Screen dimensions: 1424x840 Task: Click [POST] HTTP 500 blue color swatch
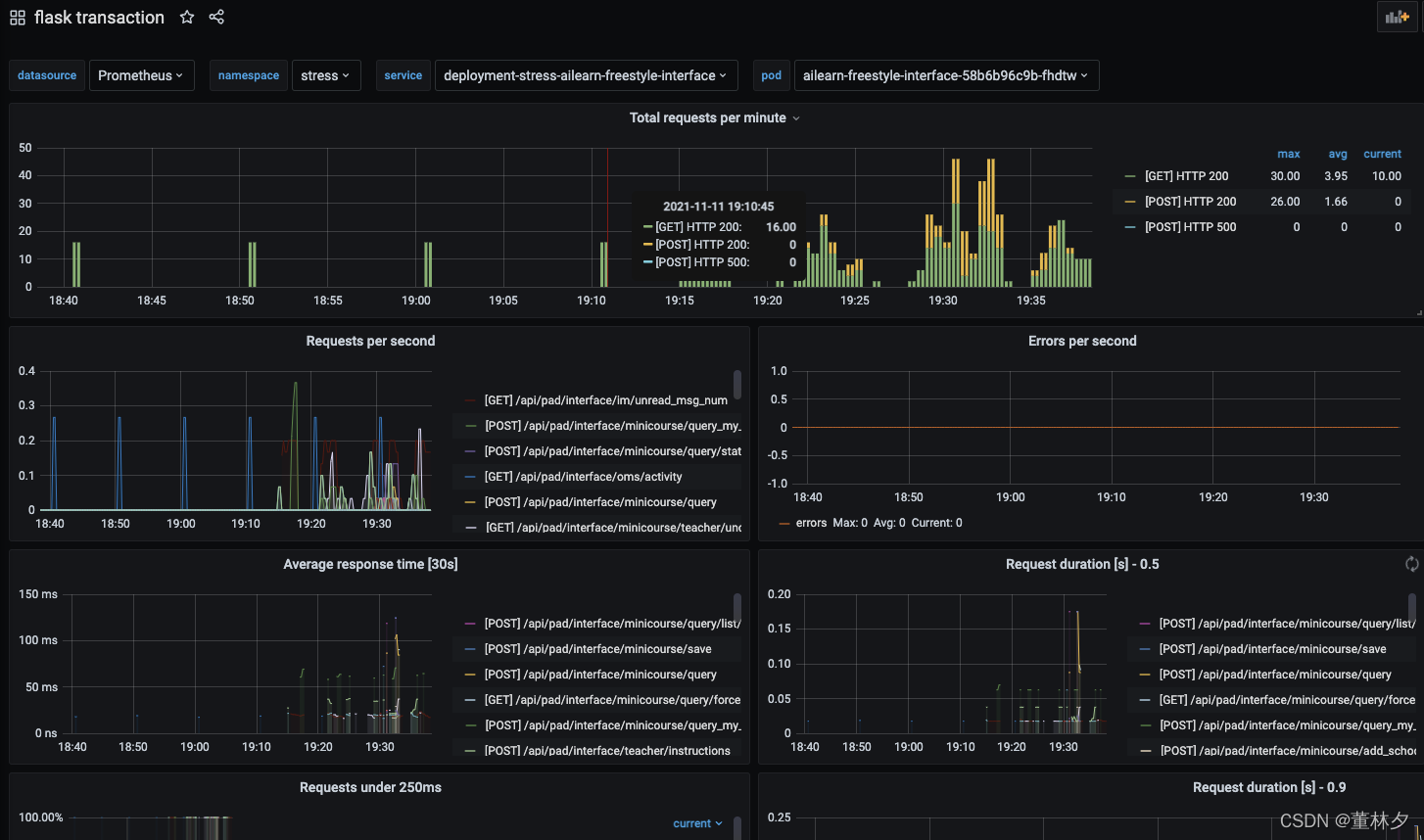(1130, 227)
